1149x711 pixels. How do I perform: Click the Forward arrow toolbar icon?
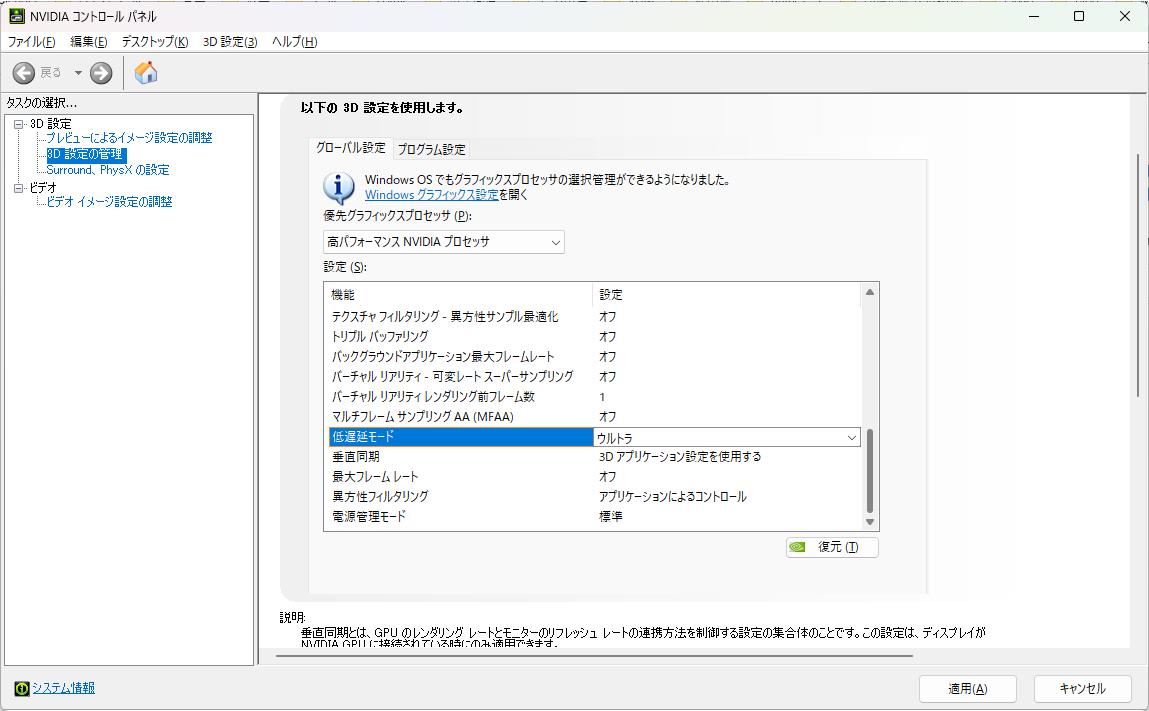coord(101,73)
